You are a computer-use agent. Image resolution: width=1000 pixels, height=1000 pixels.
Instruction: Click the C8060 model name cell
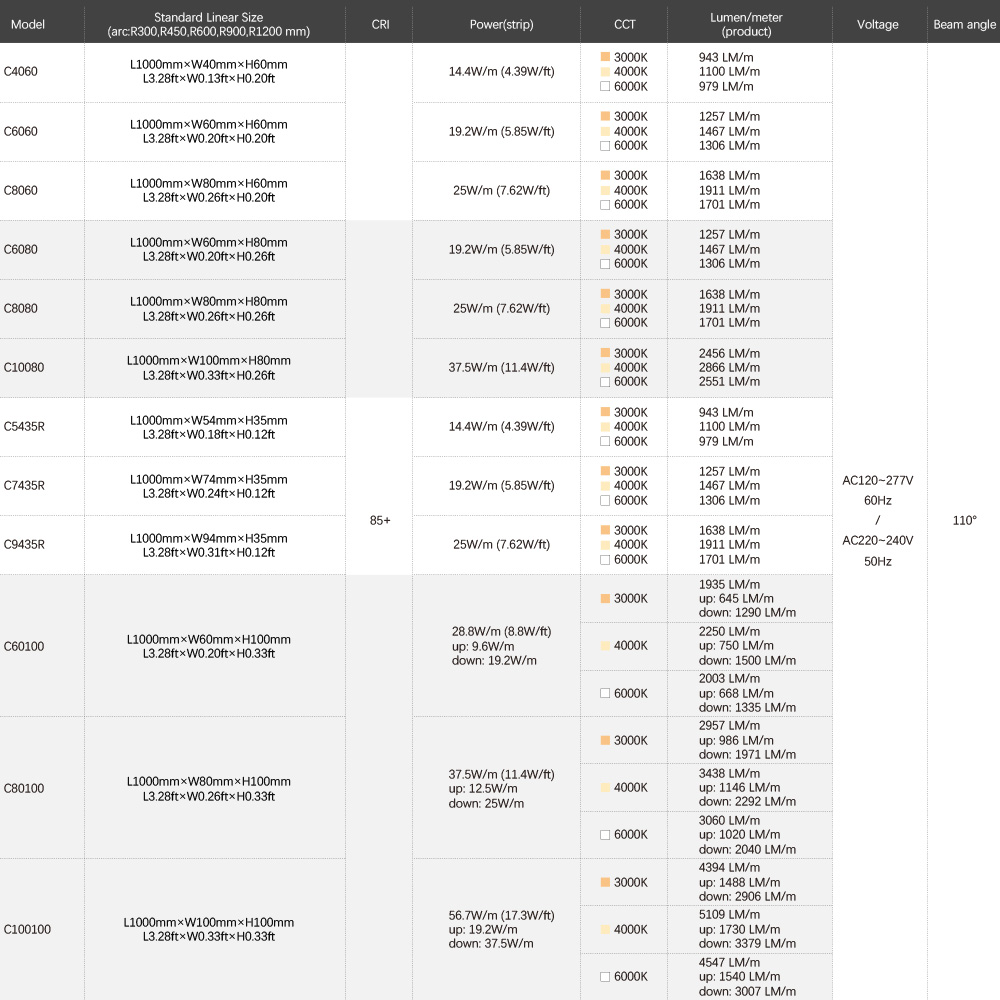pos(21,191)
